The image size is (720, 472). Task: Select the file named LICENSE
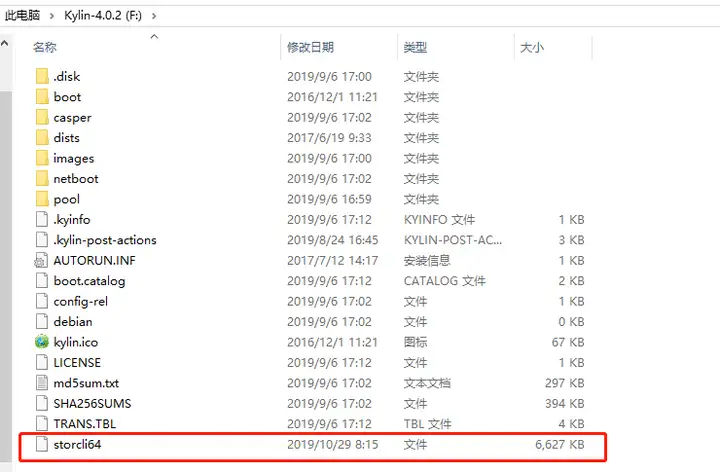(77, 363)
